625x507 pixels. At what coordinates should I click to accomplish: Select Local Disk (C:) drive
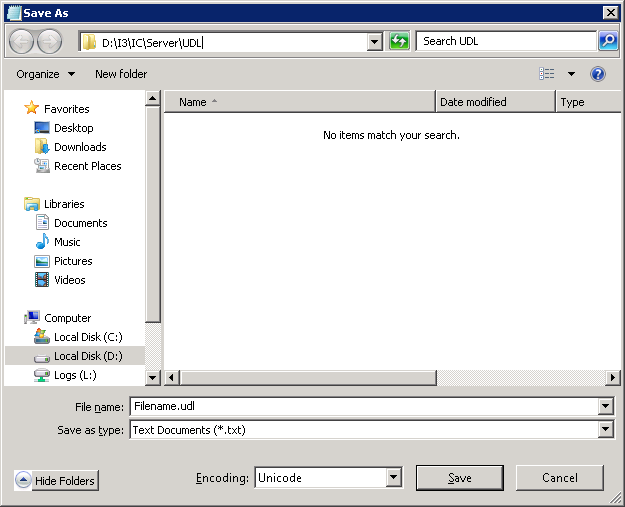click(88, 337)
